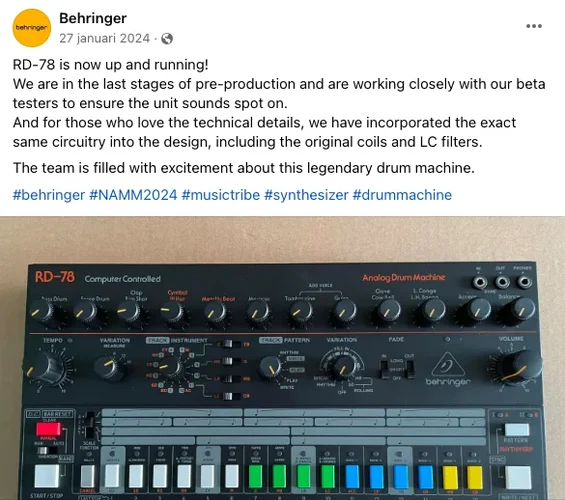
Task: Click the public globe audience icon
Action: [167, 39]
